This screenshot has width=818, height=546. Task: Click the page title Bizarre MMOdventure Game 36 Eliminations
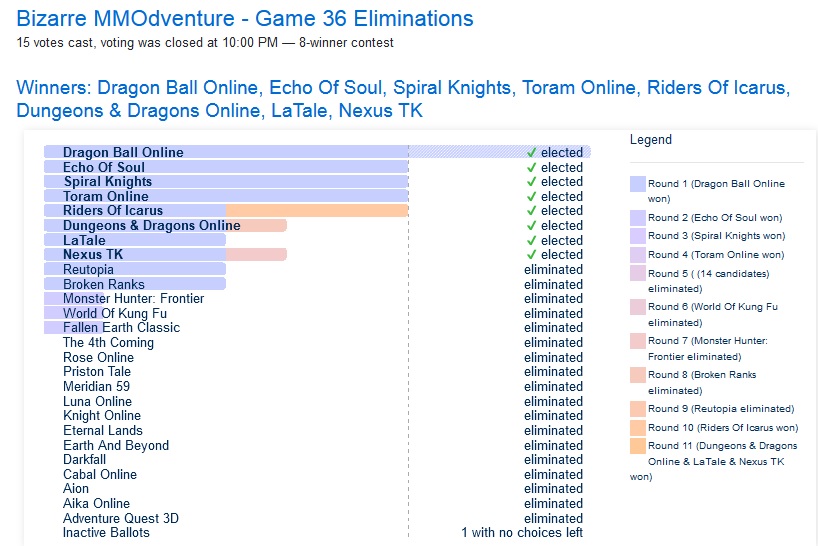click(x=245, y=19)
